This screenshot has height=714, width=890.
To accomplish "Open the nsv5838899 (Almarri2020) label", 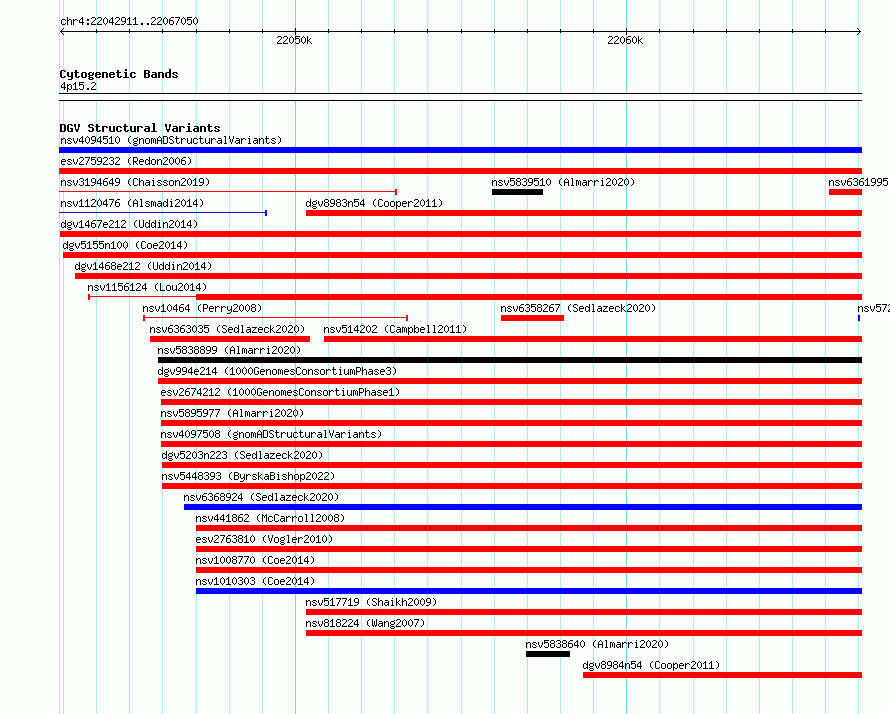I will click(x=229, y=350).
